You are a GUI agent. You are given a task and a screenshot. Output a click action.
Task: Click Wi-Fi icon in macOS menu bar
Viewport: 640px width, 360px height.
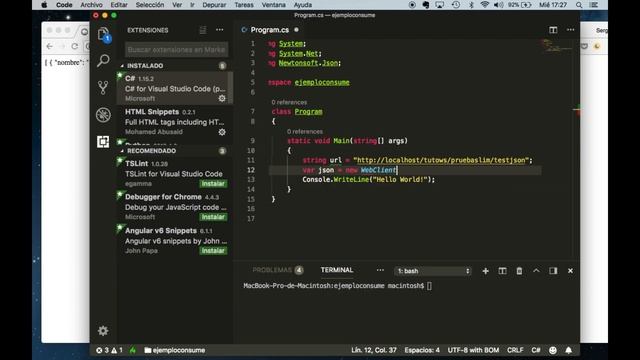click(x=484, y=5)
